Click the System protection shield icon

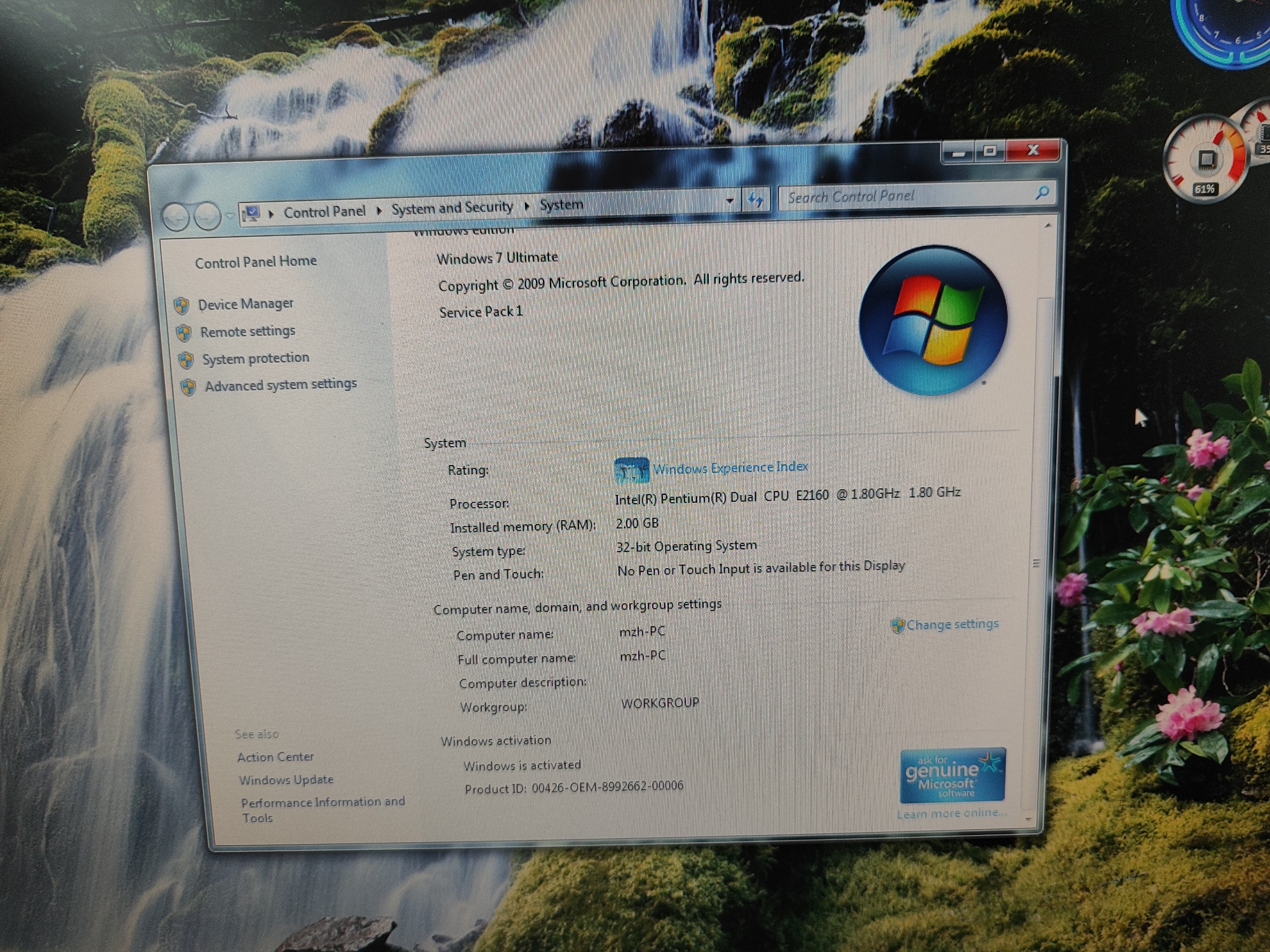(x=186, y=360)
